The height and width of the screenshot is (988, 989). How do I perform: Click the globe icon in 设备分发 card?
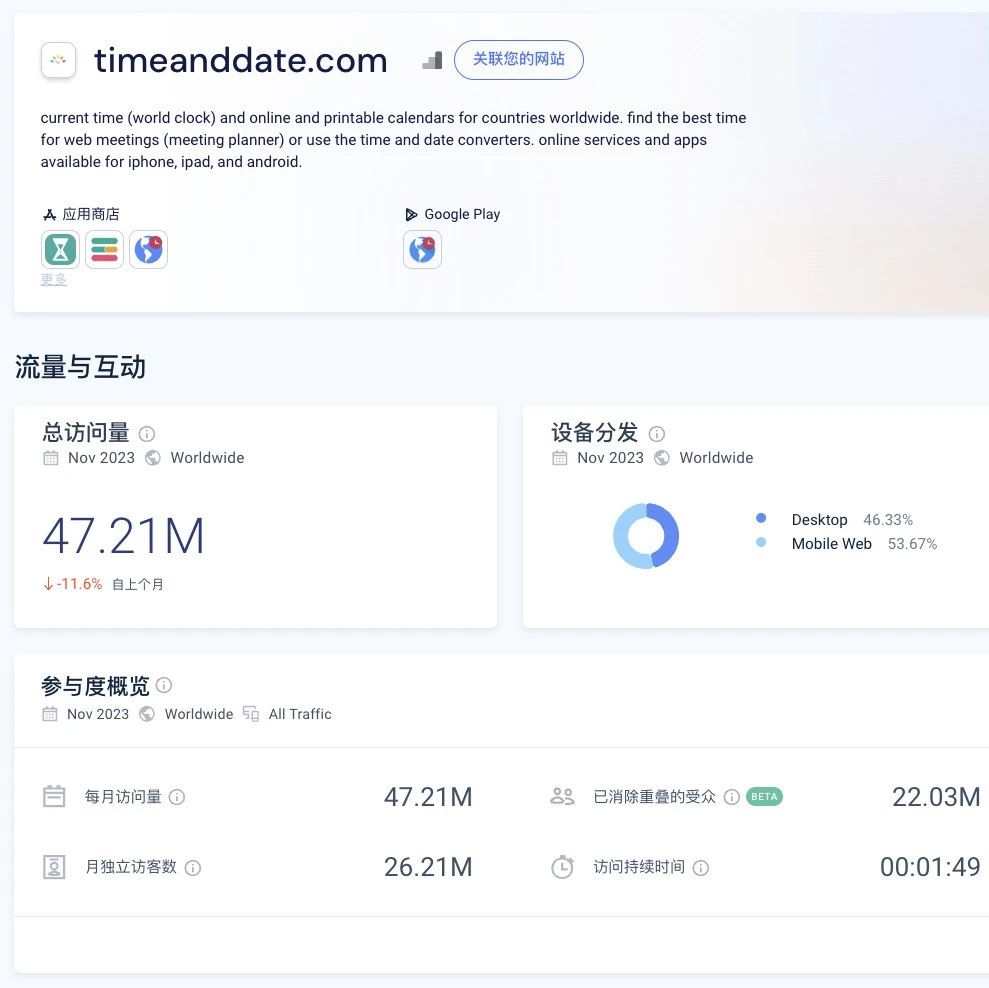[662, 458]
